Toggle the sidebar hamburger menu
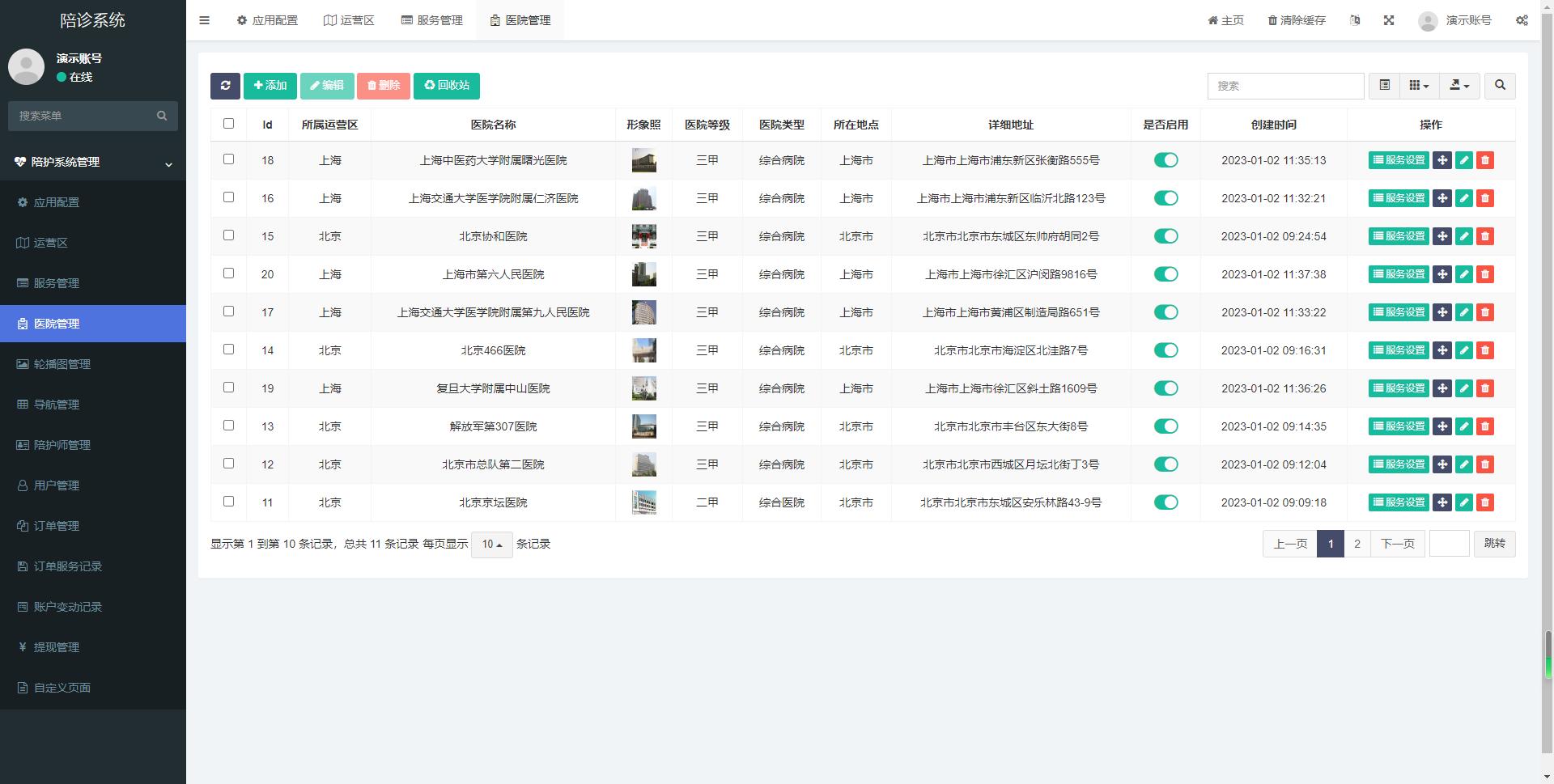This screenshot has width=1554, height=784. 204,20
